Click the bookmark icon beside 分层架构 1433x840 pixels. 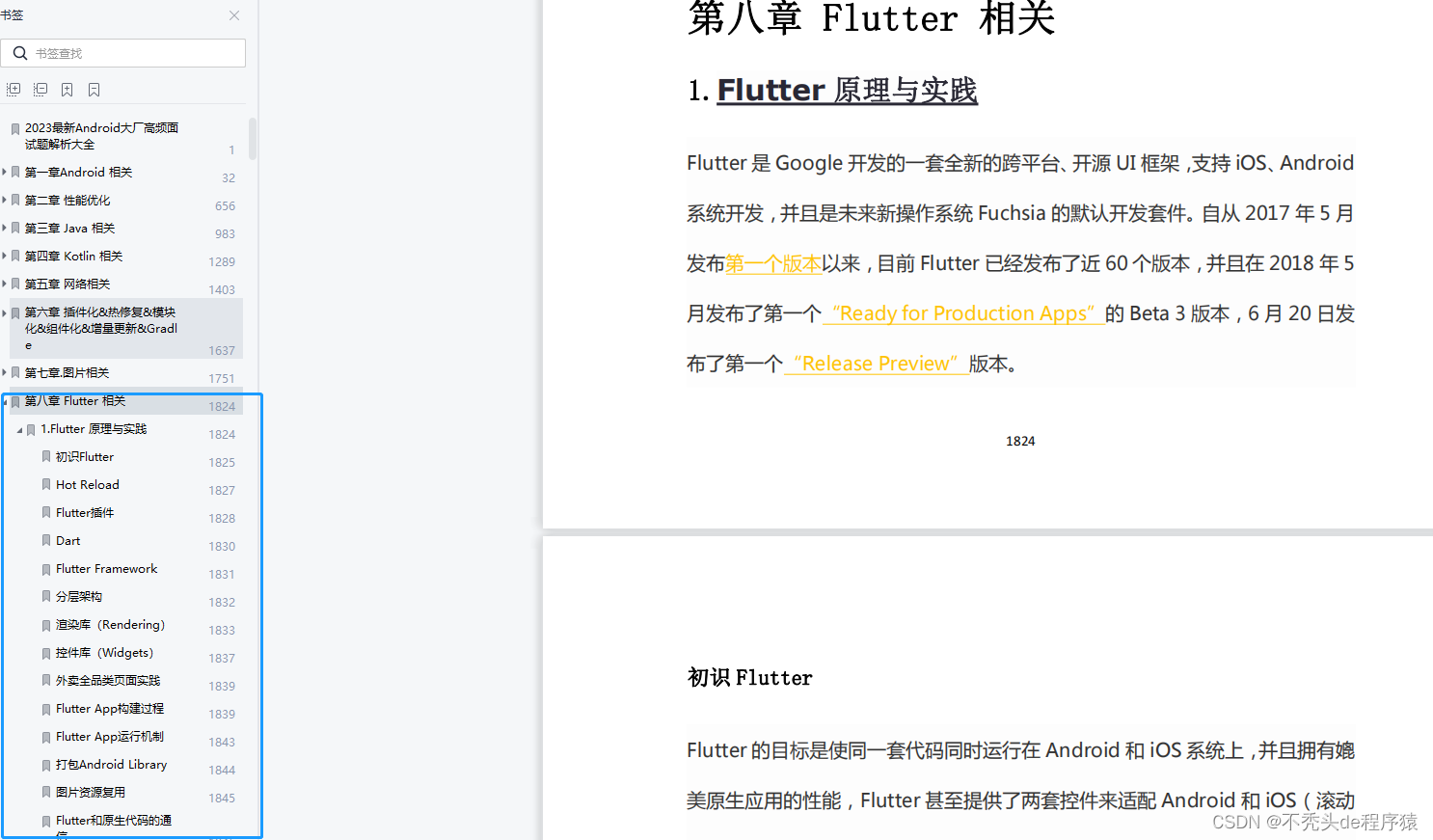point(46,596)
